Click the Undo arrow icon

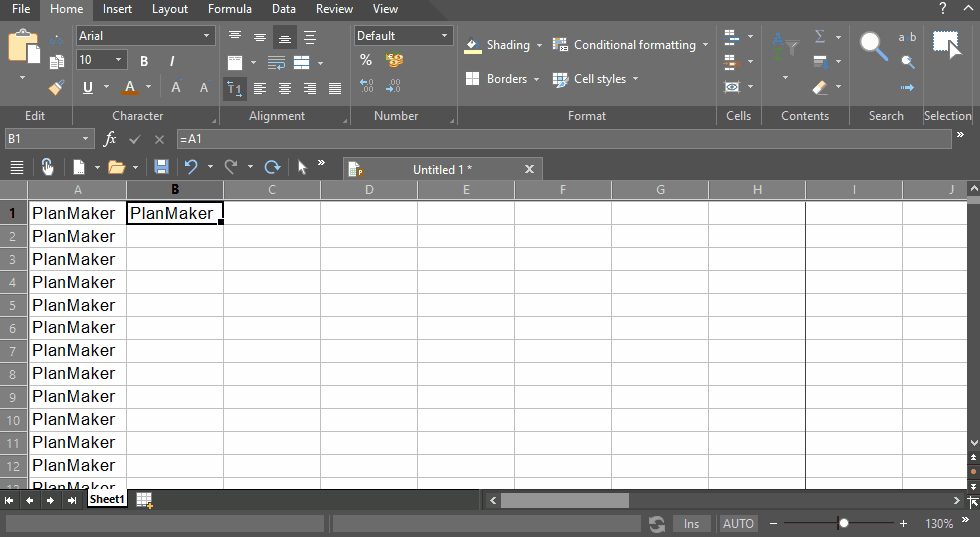coord(191,167)
